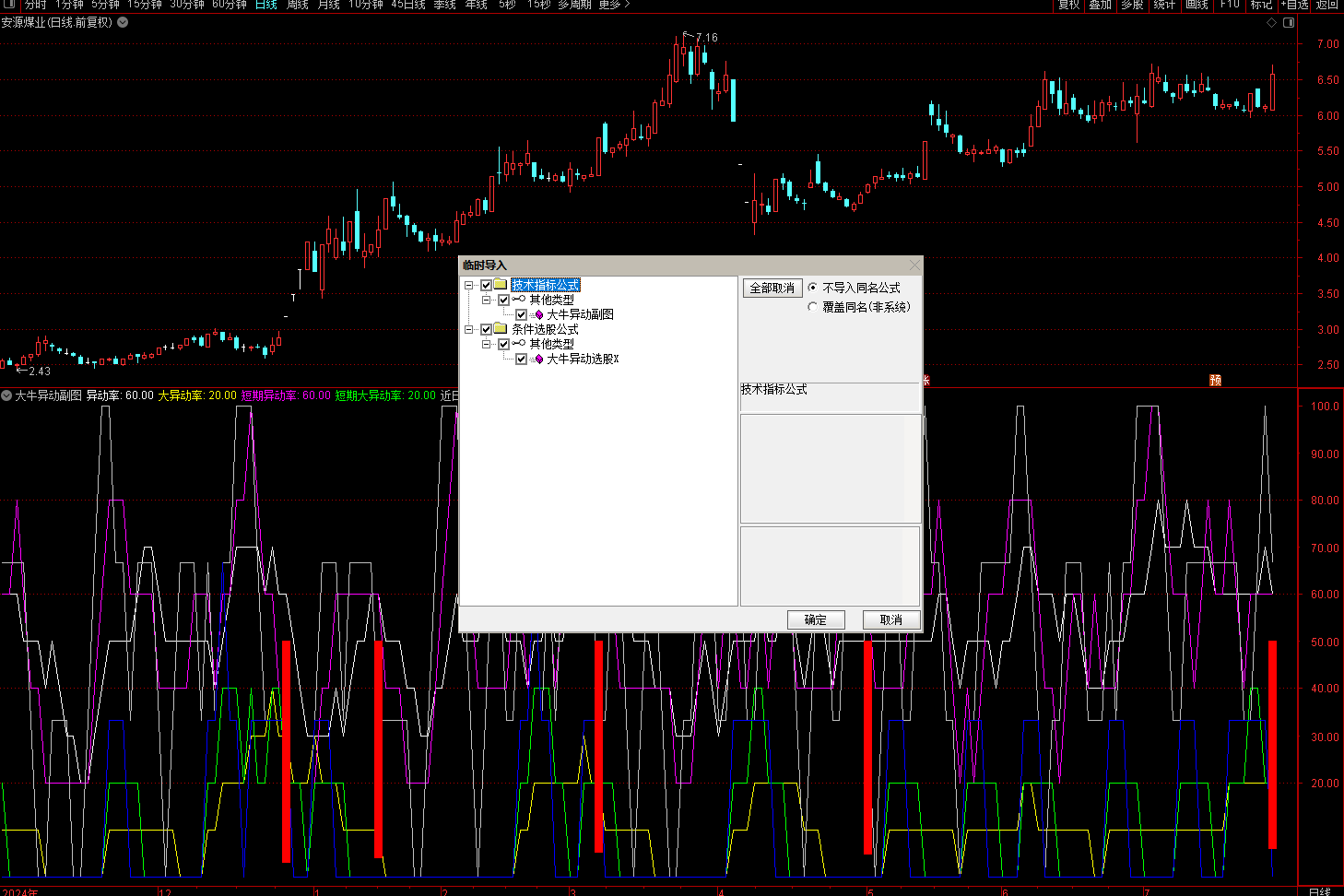The width and height of the screenshot is (1344, 896).
Task: Close the 临时导入 dialog with the X
Action: pyautogui.click(x=914, y=265)
